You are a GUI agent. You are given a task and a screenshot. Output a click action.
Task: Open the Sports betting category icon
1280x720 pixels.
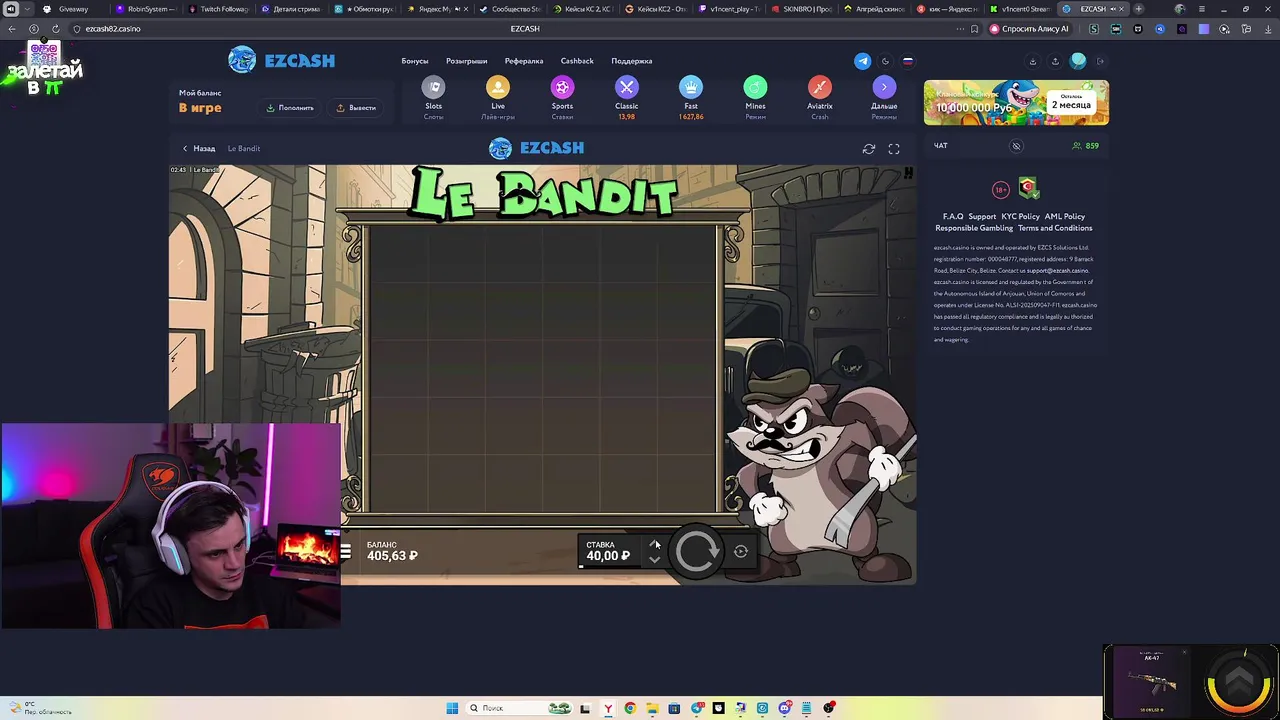[562, 88]
